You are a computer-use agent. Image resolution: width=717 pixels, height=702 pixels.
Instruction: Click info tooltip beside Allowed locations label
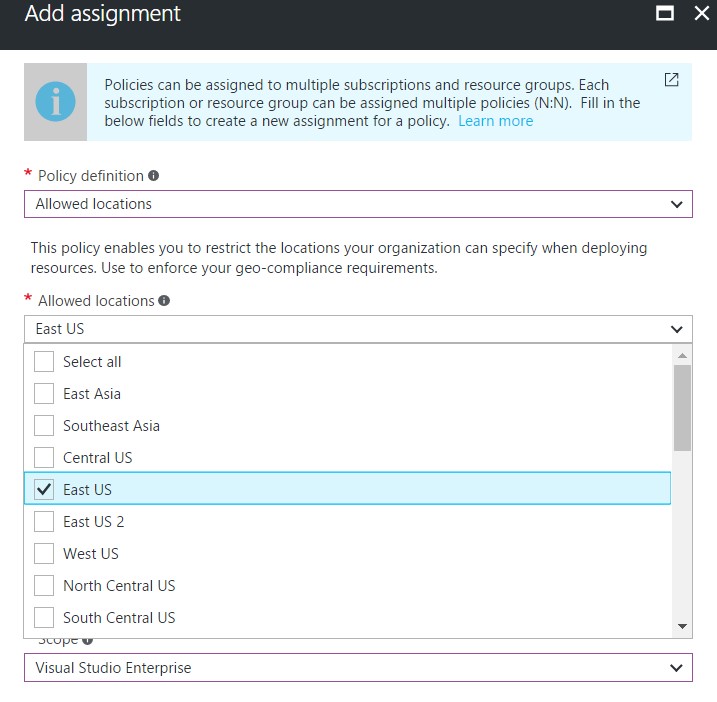tap(164, 301)
